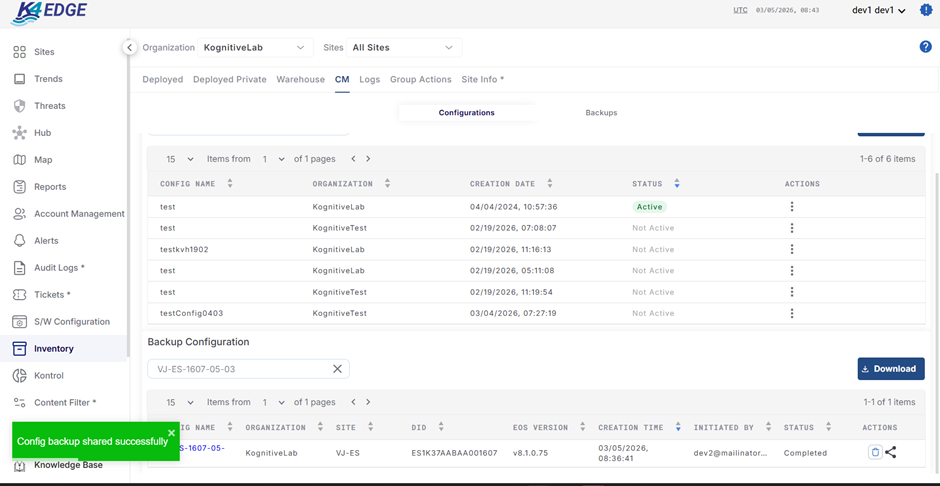The image size is (940, 486).
Task: Go to Hub in the sidebar
Action: pyautogui.click(x=43, y=133)
